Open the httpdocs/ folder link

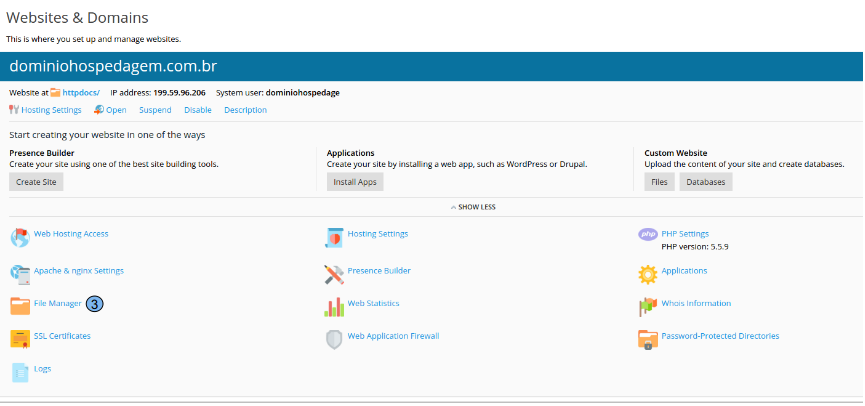[81, 92]
